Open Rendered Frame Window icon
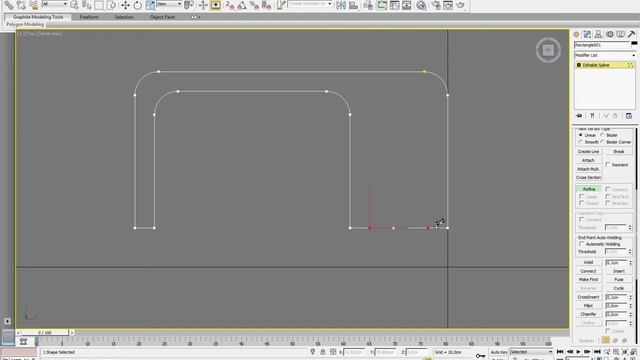 click(x=448, y=5)
